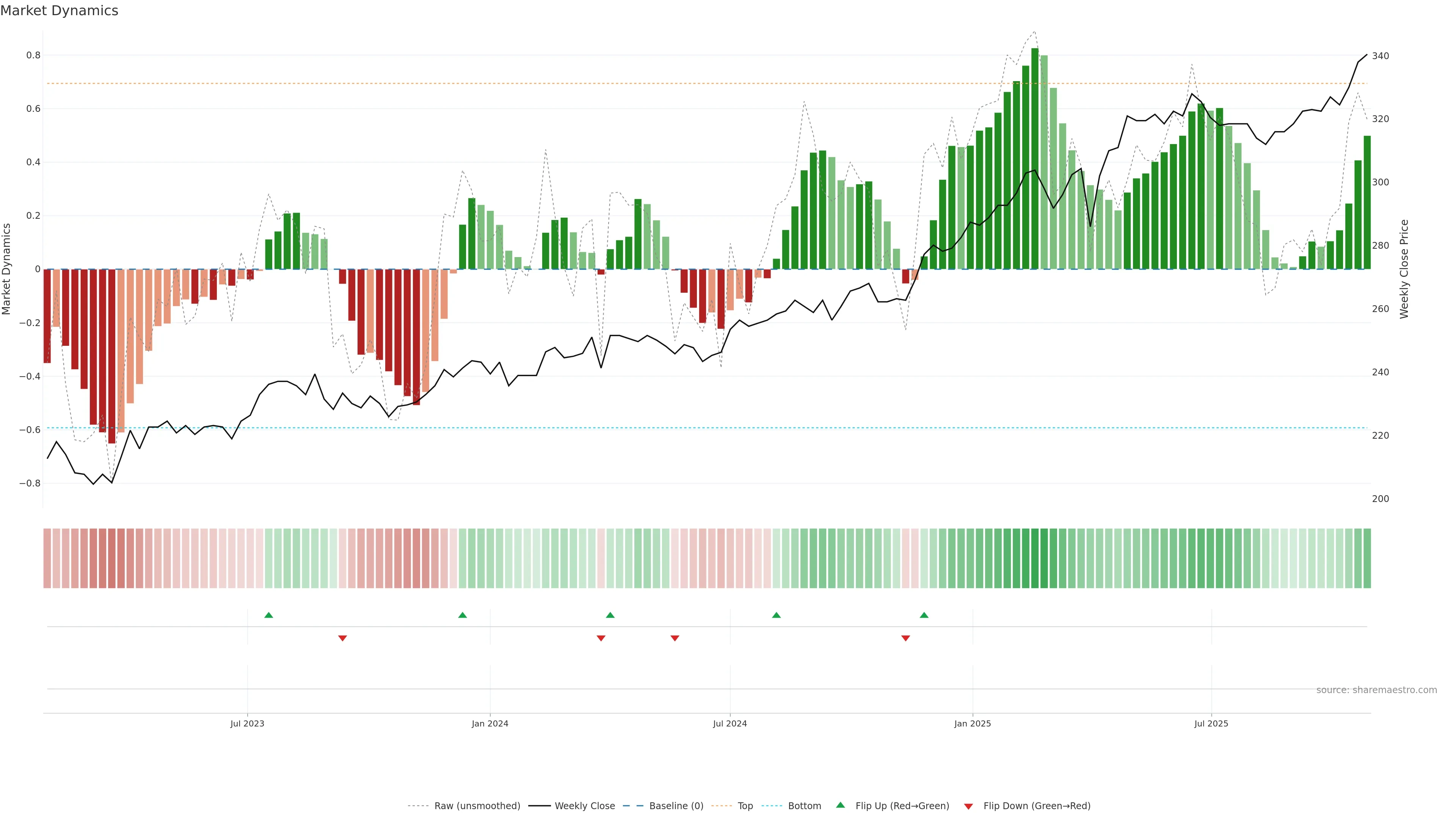
Task: Click the last red Flip Down triangle marker
Action: (x=905, y=638)
